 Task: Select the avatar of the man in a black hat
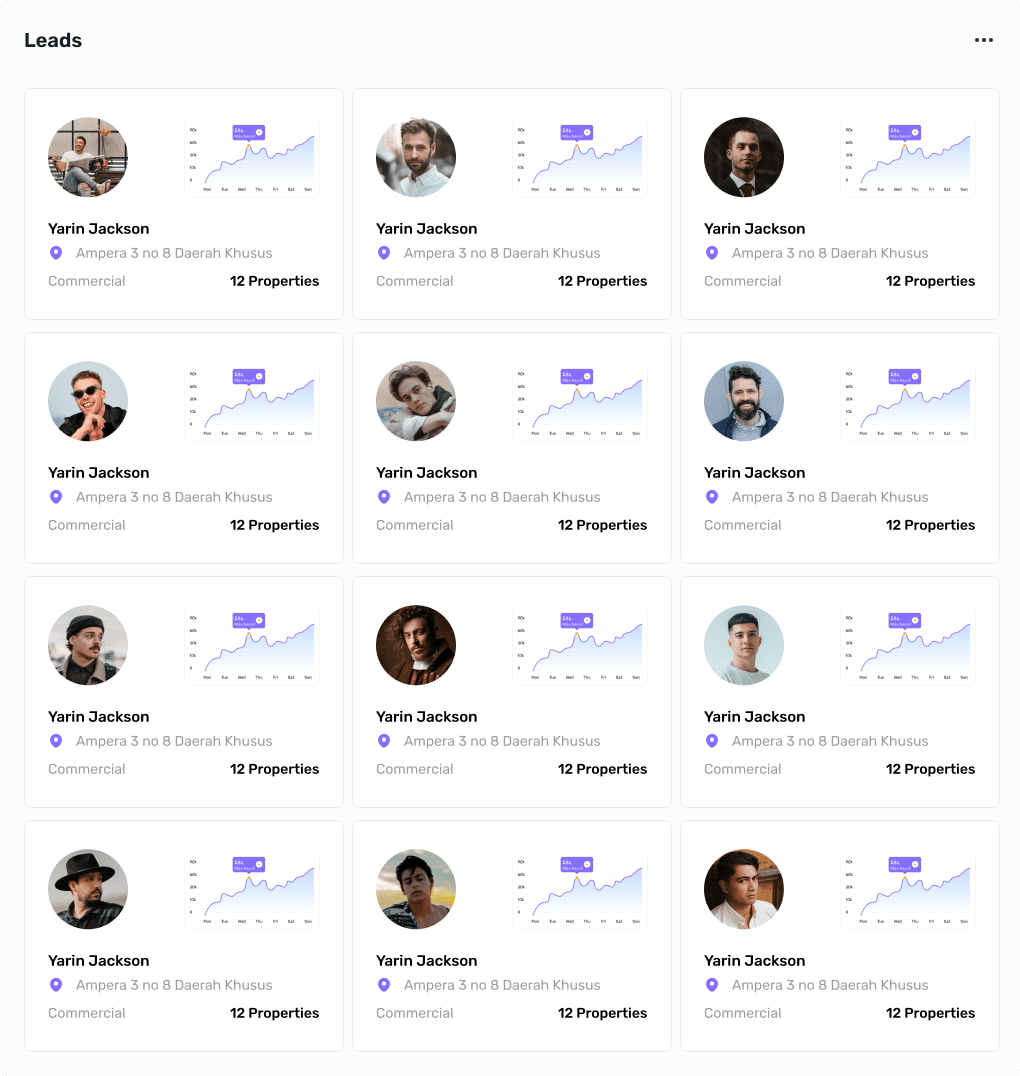88,889
